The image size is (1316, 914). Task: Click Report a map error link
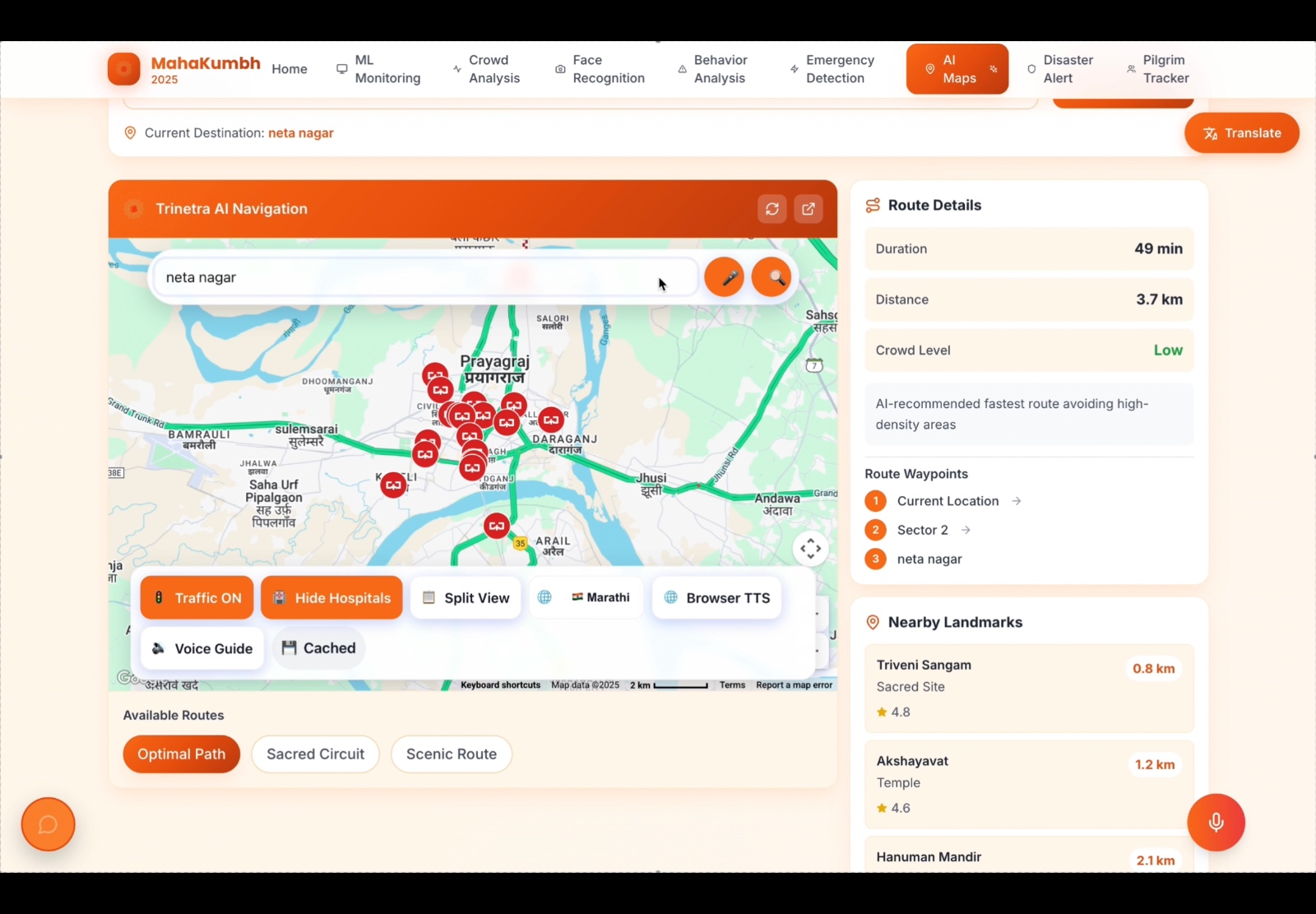pos(794,684)
